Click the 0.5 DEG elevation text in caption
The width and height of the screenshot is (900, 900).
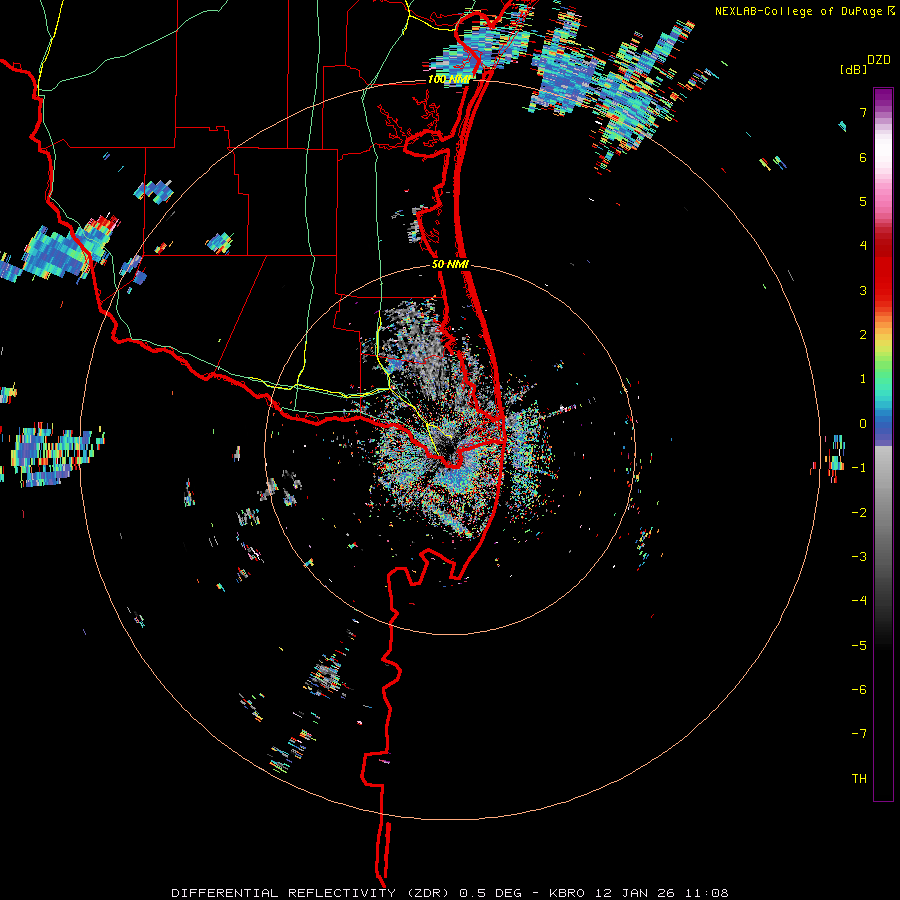click(x=490, y=893)
